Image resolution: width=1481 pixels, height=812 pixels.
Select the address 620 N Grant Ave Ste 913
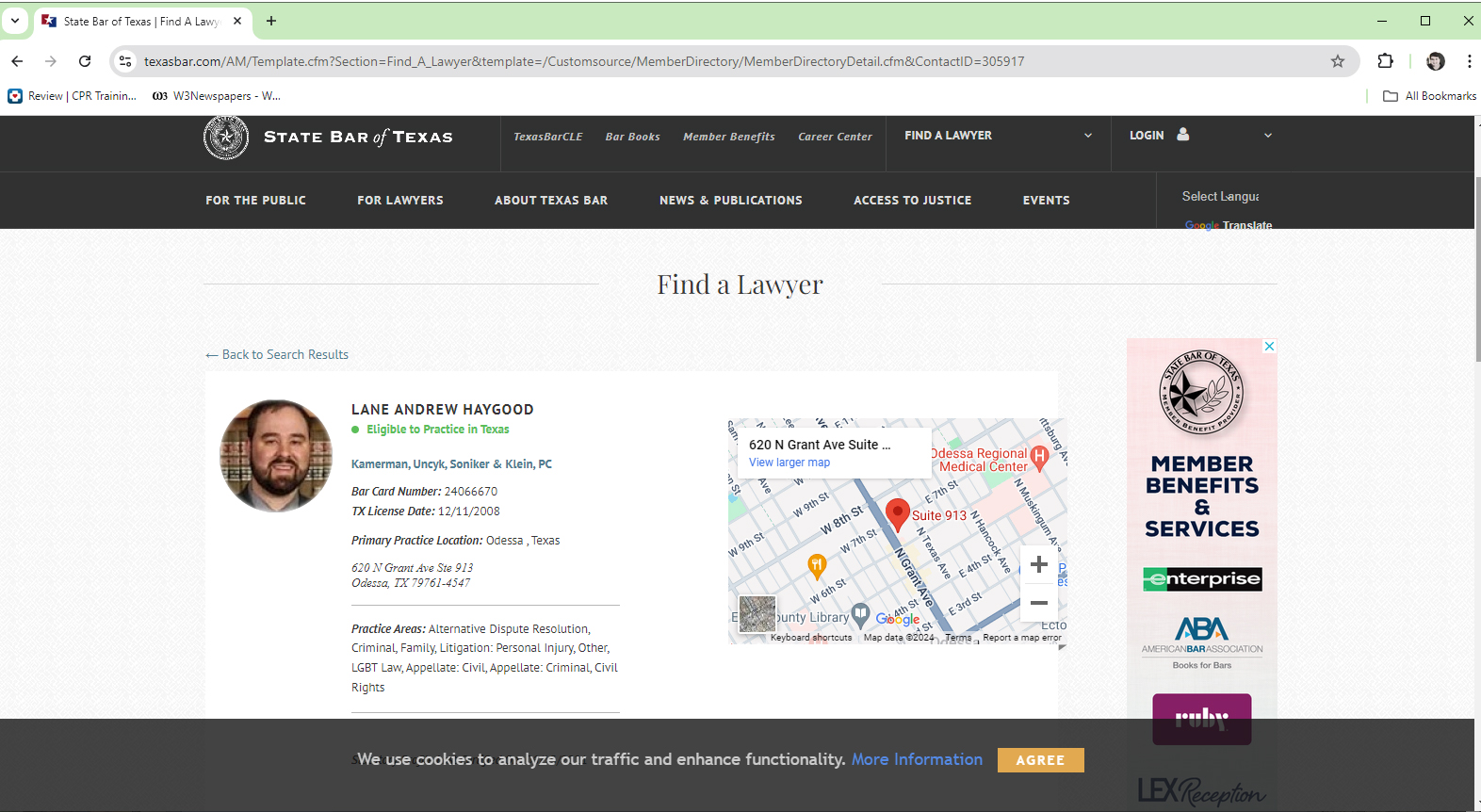coord(413,568)
